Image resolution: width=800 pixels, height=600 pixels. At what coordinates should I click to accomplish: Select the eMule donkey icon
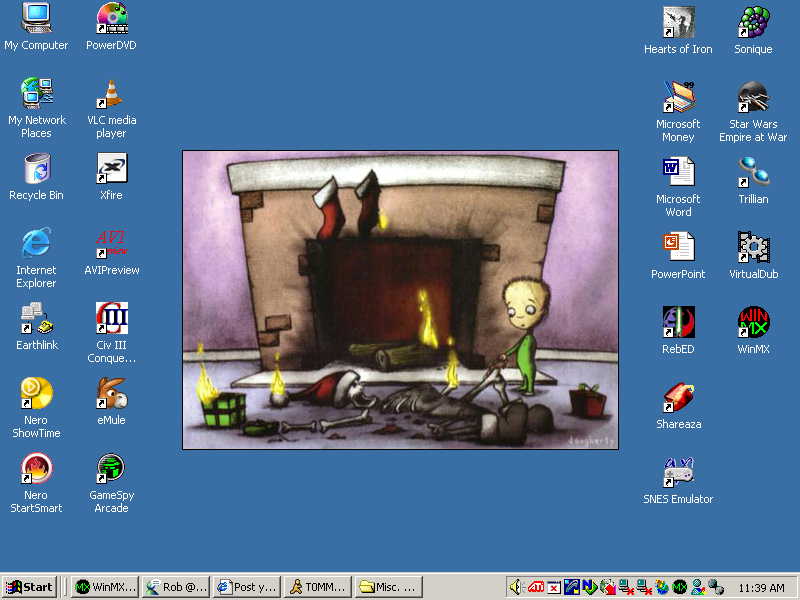coord(112,393)
